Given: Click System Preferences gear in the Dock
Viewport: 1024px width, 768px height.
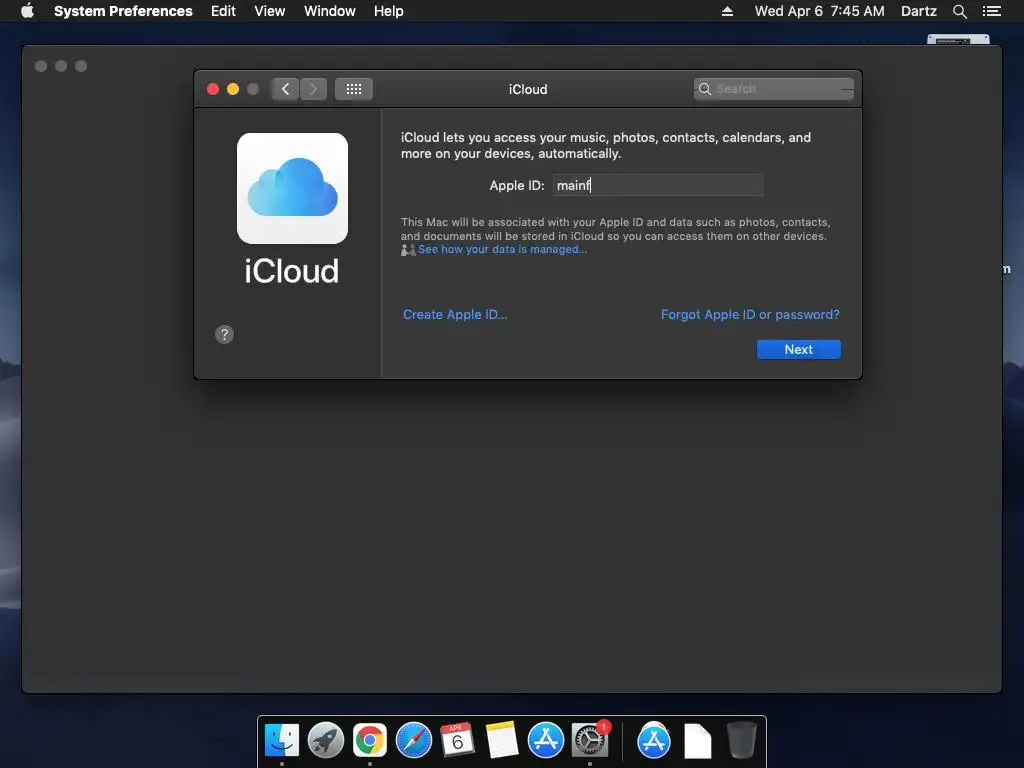Looking at the screenshot, I should [x=590, y=740].
